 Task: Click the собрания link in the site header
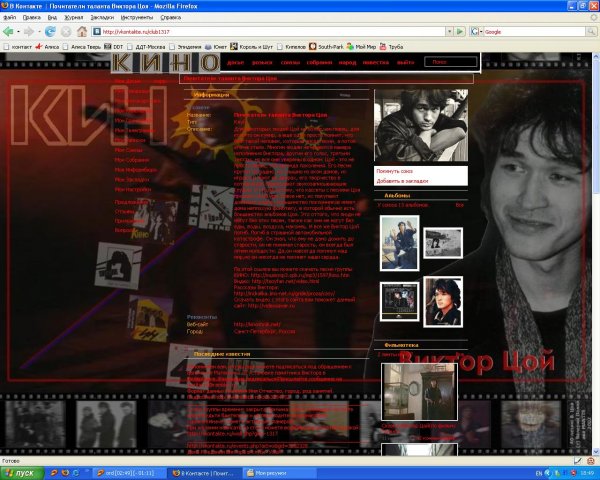tap(319, 62)
